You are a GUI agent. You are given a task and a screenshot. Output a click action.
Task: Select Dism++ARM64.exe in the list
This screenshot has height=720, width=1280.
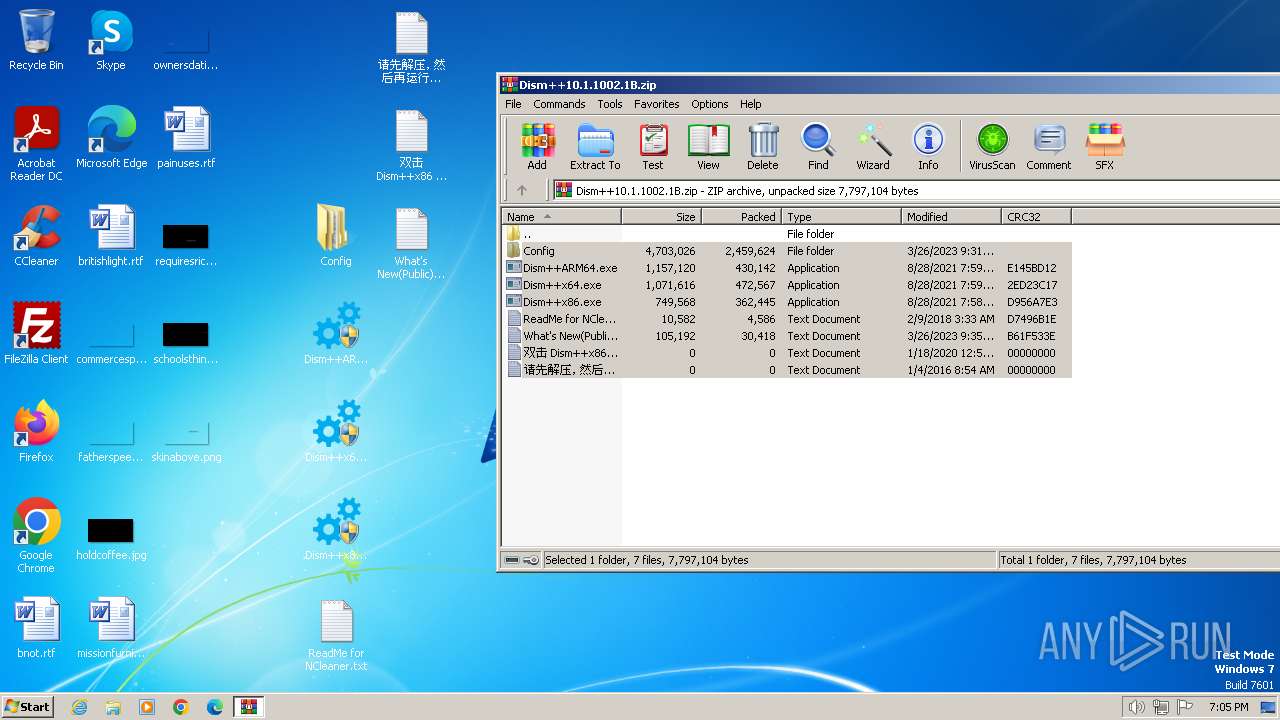[x=786, y=268]
